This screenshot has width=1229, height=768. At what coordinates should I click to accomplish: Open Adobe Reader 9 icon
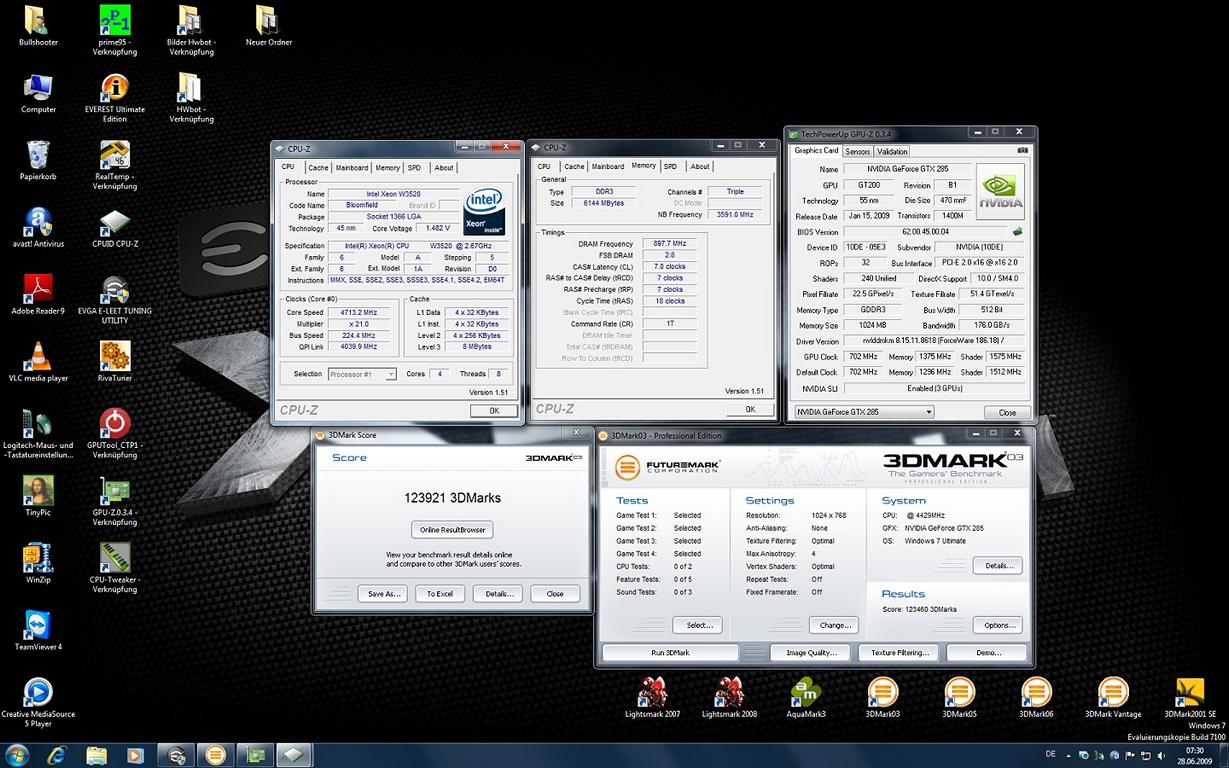point(38,288)
